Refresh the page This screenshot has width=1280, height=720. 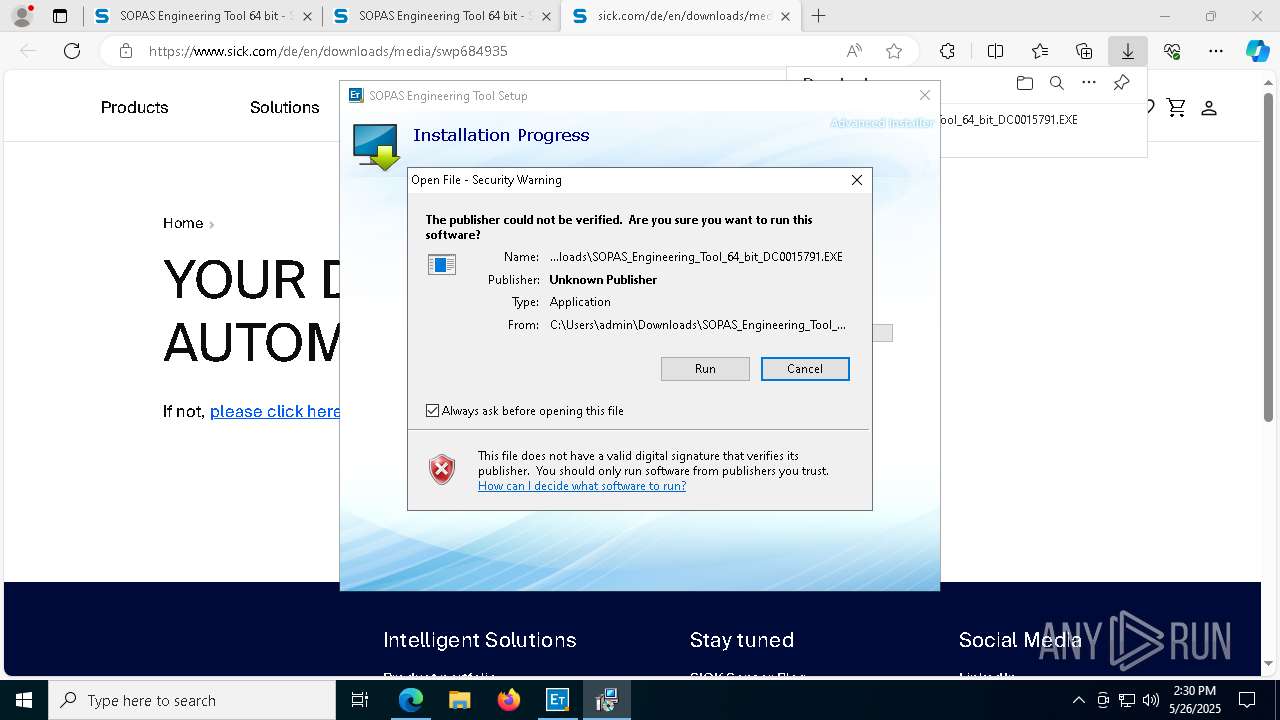[72, 51]
